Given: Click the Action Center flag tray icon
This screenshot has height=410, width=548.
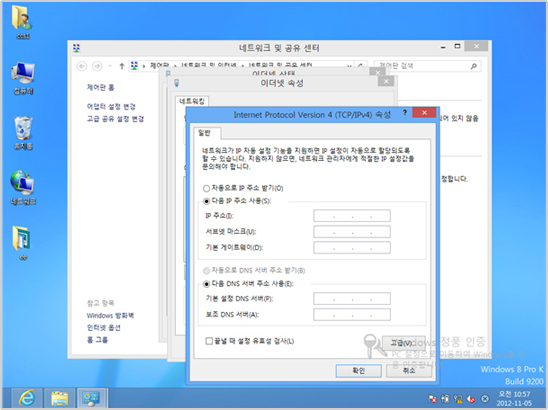Looking at the screenshot, I should tap(432, 399).
